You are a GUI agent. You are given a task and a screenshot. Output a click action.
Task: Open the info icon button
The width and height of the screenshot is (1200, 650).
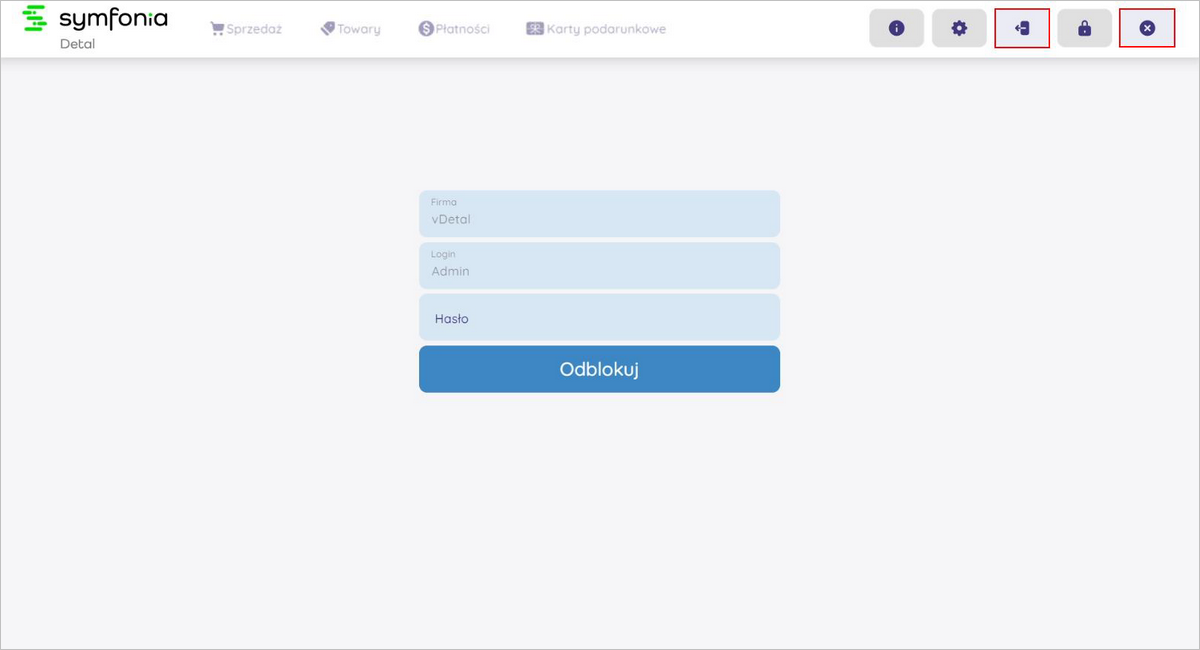tap(896, 28)
